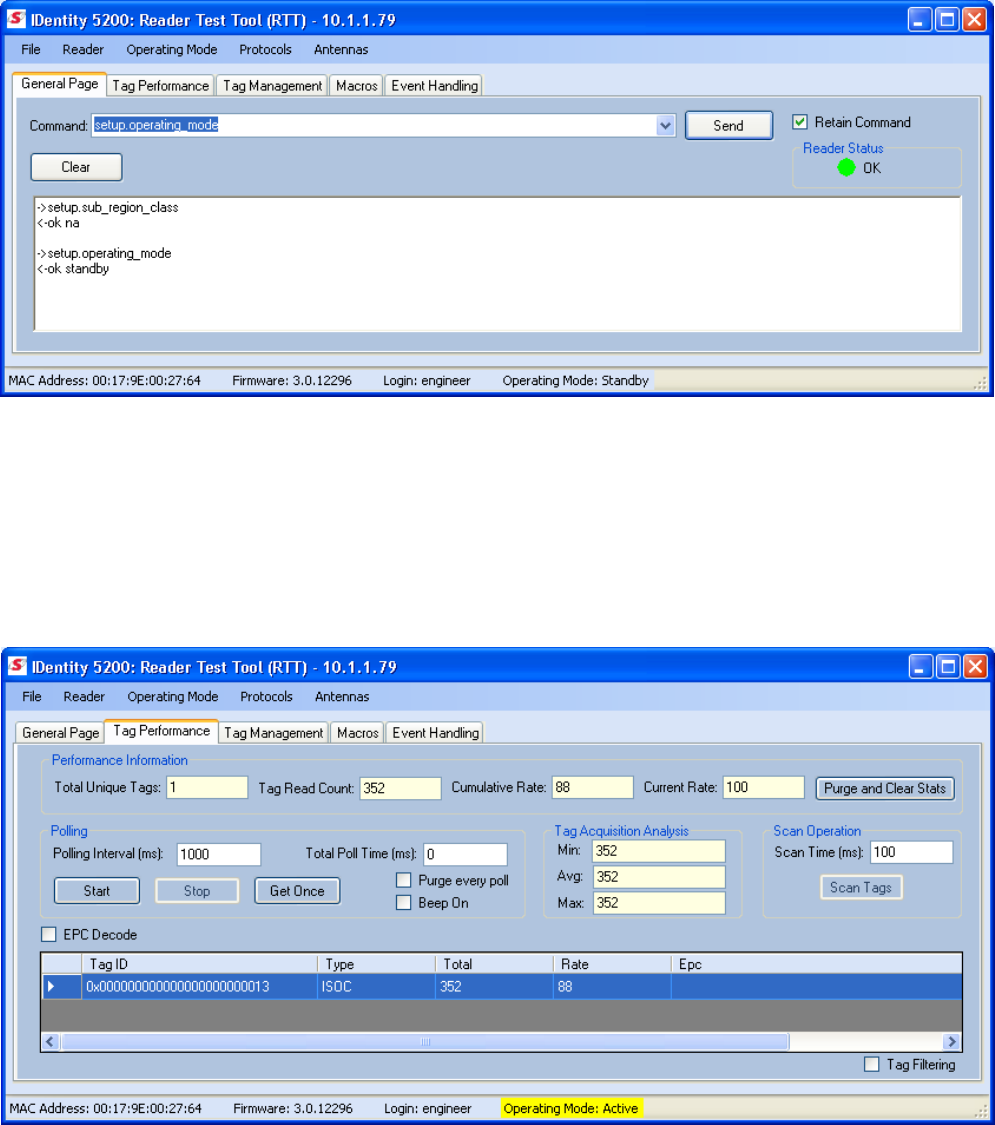Click the Polling Interval (ms) field
Screen dimensions: 995x1125
point(219,854)
